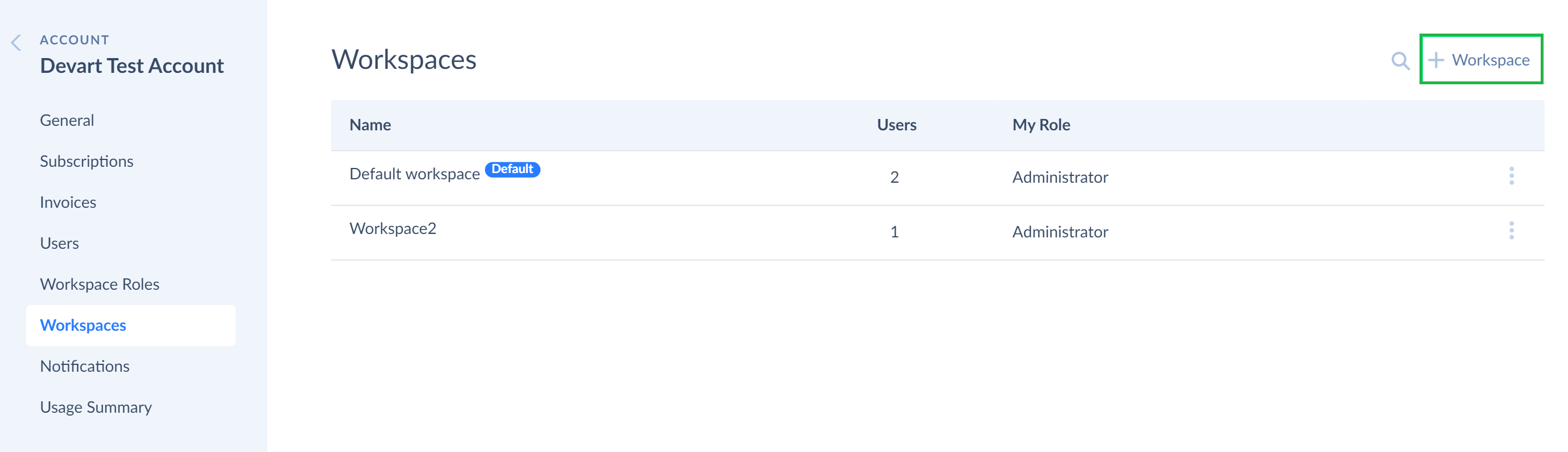Open the Workspace2 entry
This screenshot has width=1568, height=452.
938,233
